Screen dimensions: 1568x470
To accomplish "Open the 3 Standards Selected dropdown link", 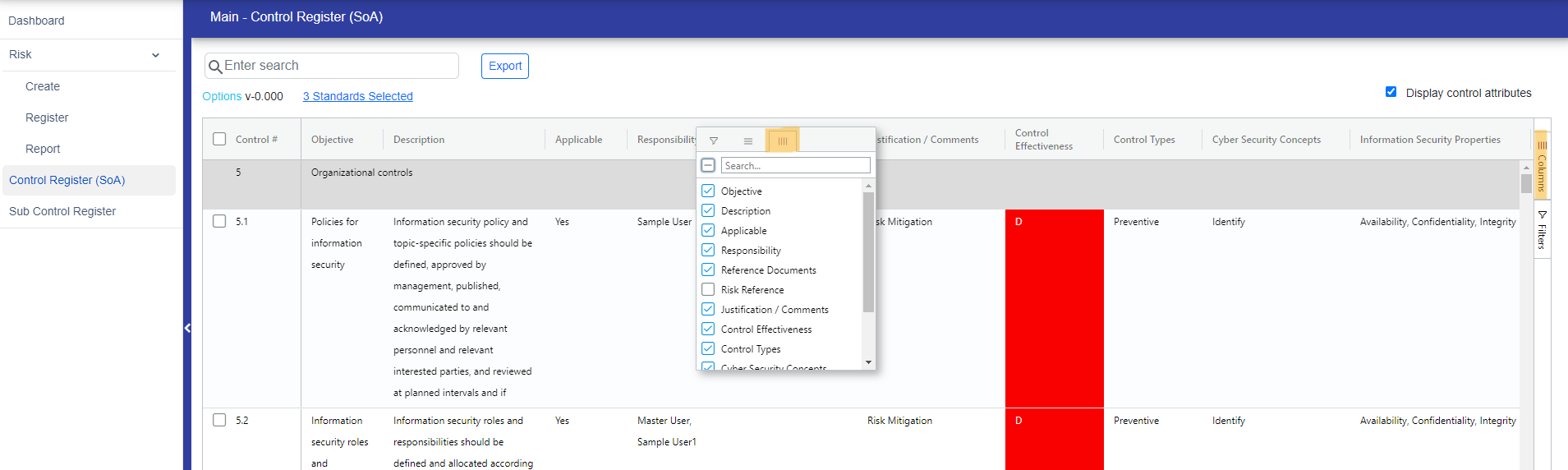I will tap(357, 96).
